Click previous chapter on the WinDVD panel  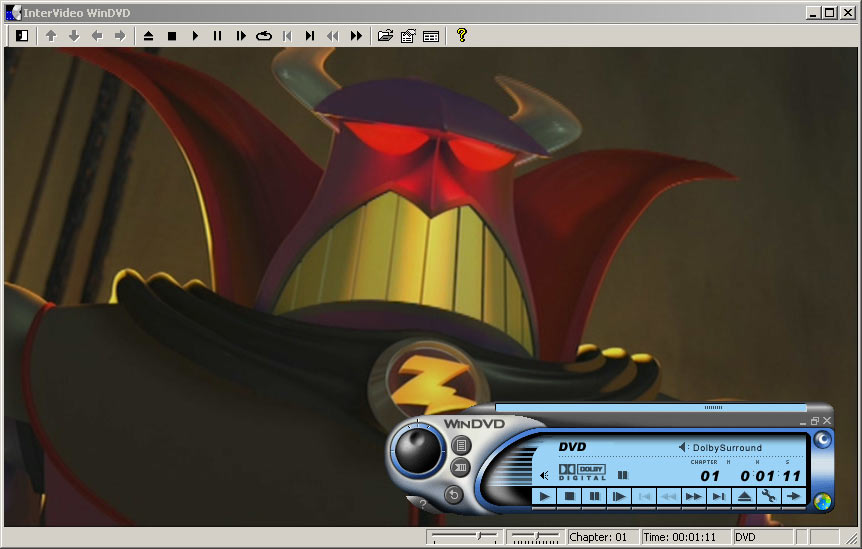(644, 497)
